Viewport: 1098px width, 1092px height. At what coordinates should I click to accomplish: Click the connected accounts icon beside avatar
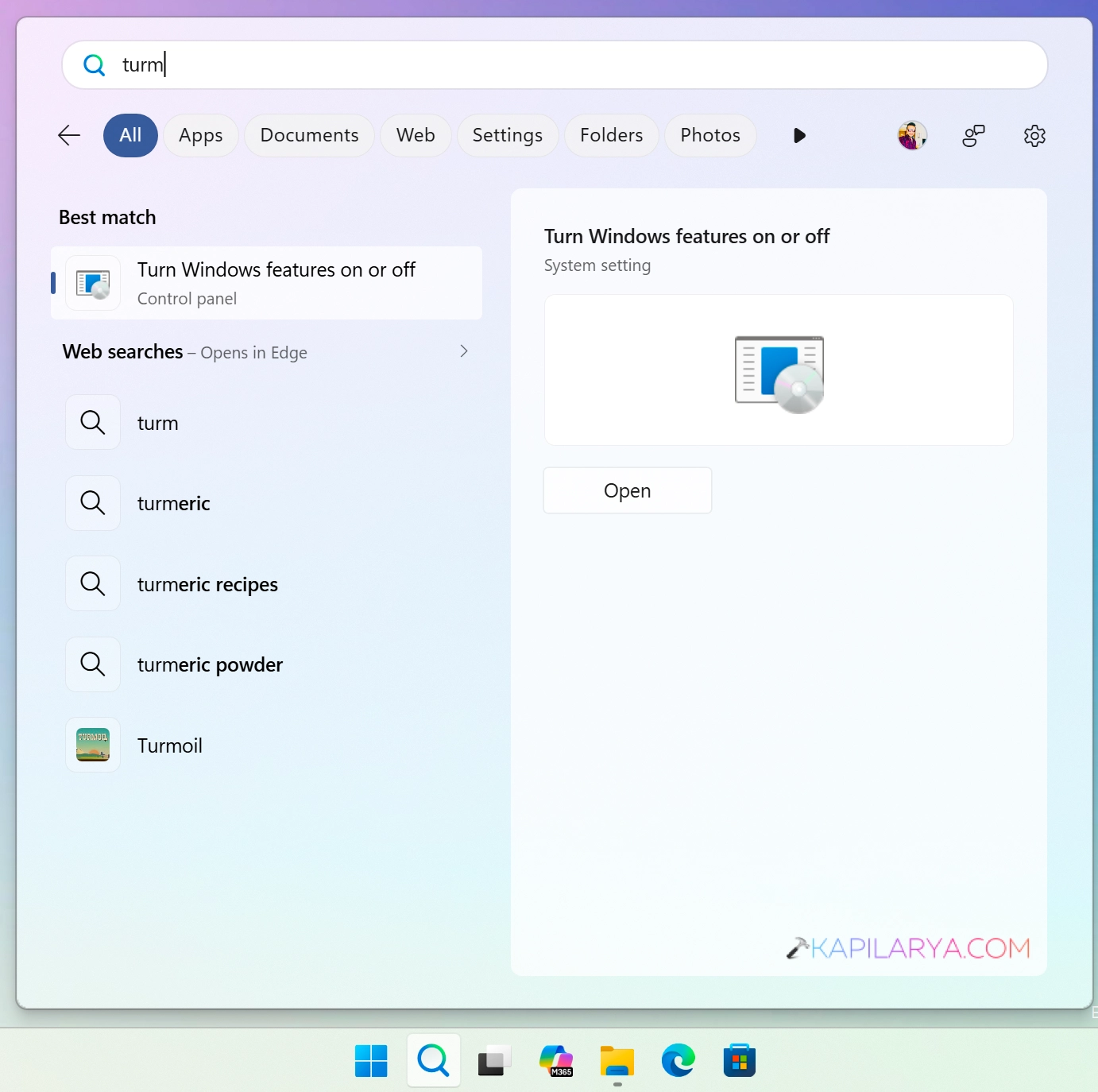coord(973,136)
